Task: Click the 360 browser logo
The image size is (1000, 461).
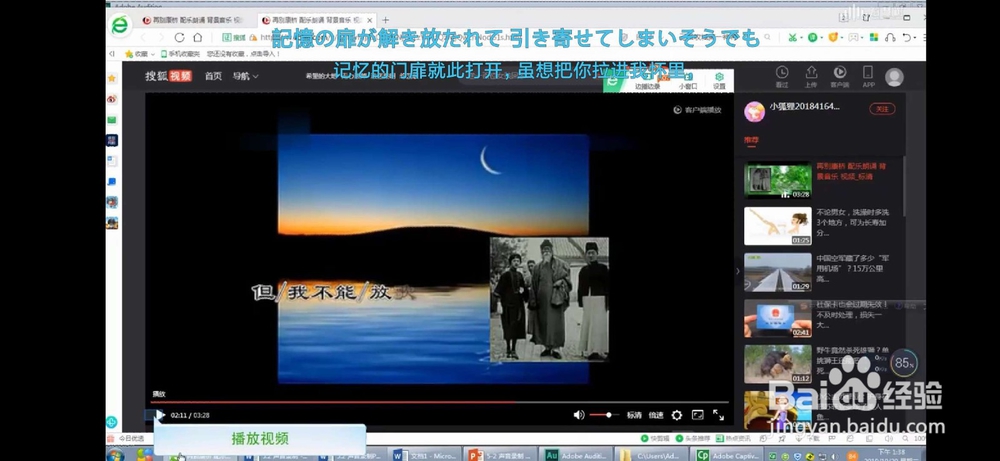Action: [x=119, y=26]
